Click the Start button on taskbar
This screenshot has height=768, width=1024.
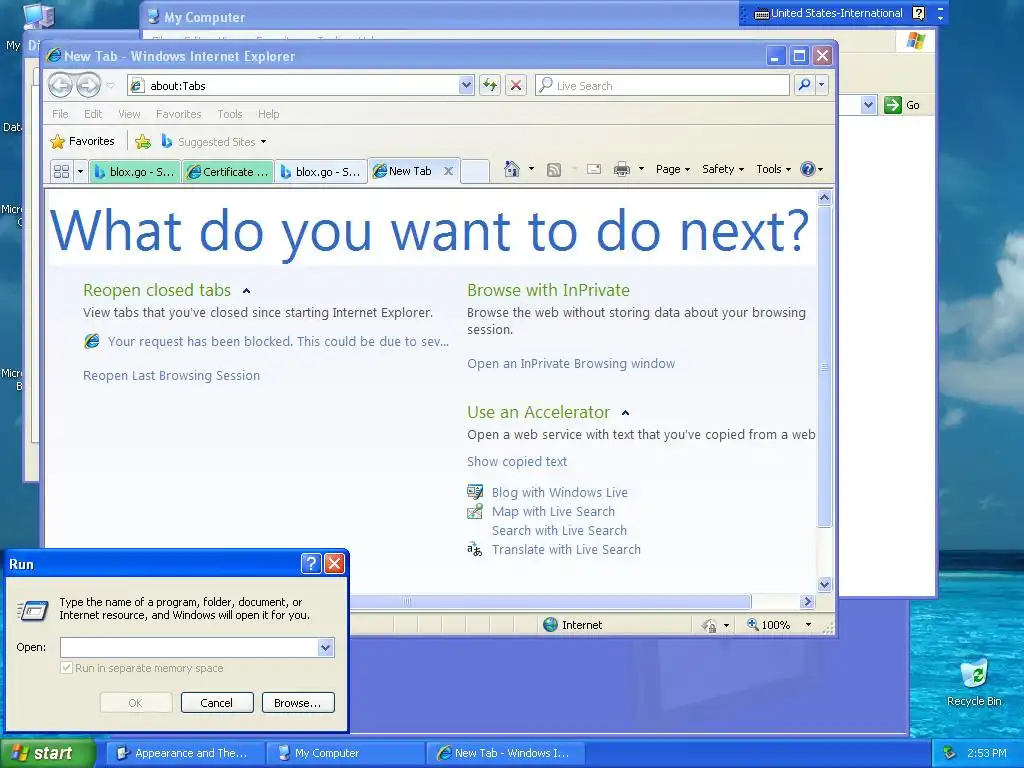47,753
